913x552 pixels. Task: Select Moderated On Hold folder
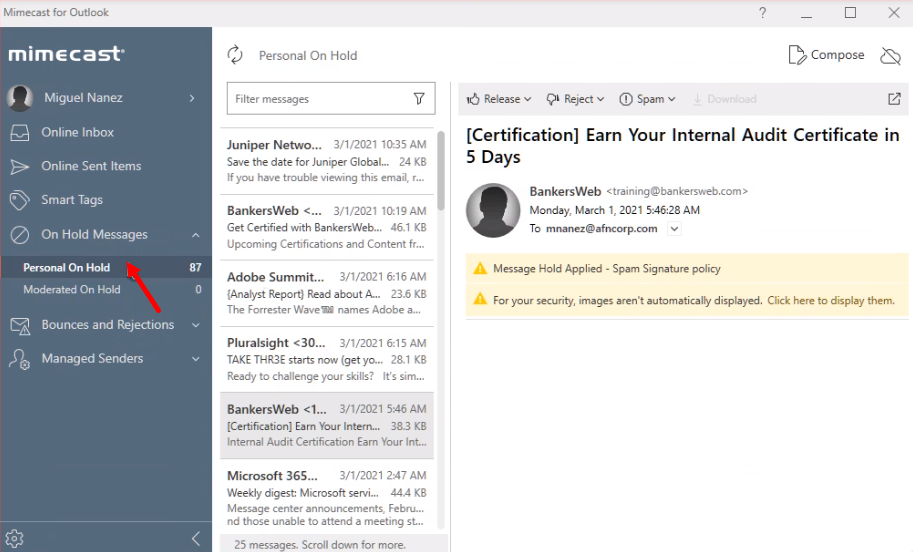[x=106, y=289]
